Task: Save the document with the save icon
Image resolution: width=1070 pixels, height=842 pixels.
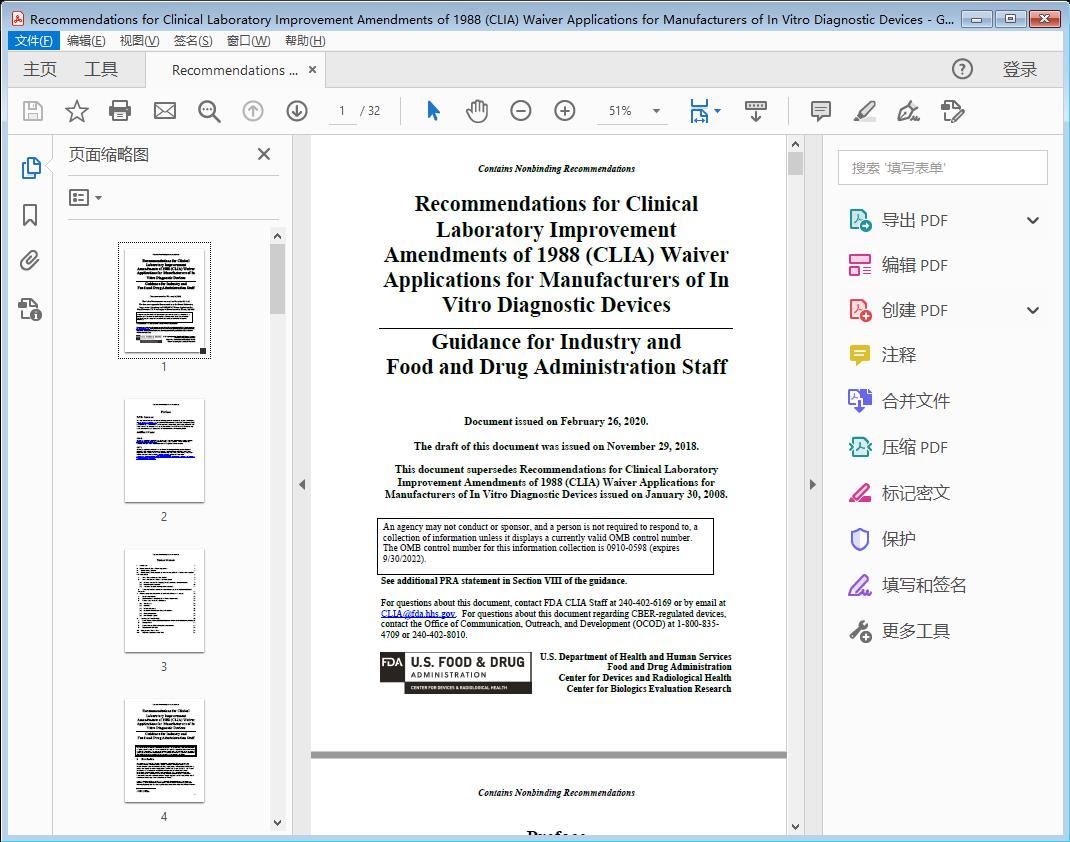Action: tap(32, 111)
